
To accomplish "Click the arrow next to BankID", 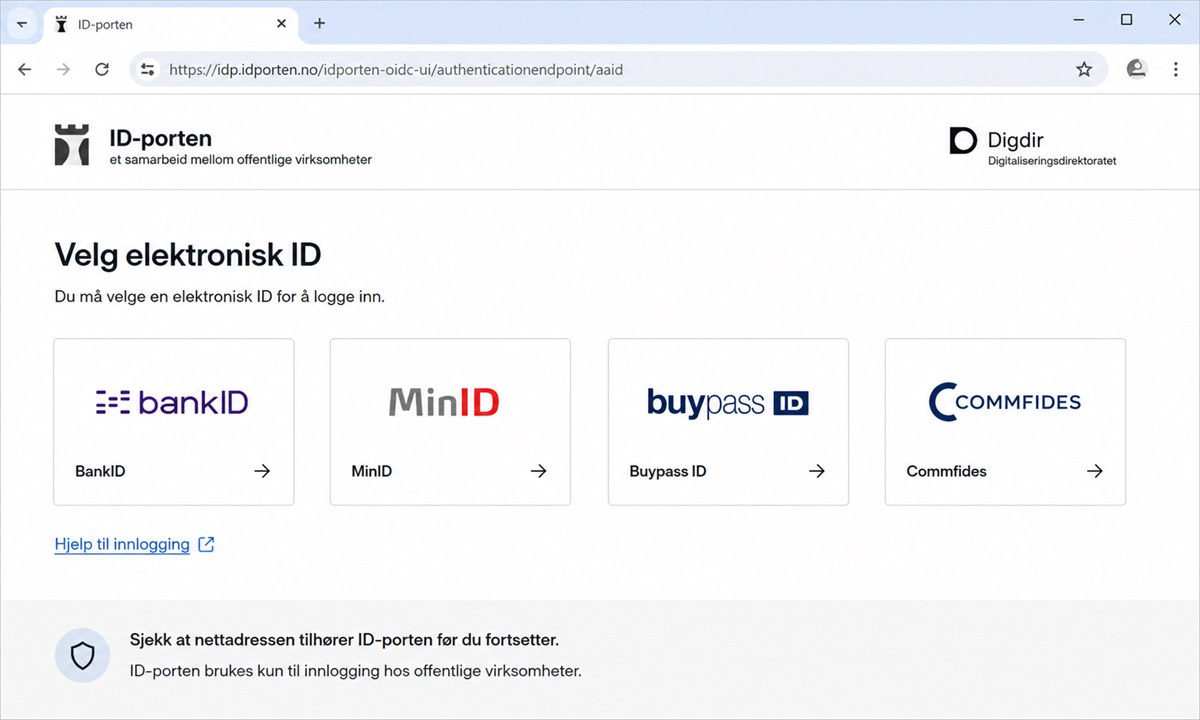I will coord(262,471).
